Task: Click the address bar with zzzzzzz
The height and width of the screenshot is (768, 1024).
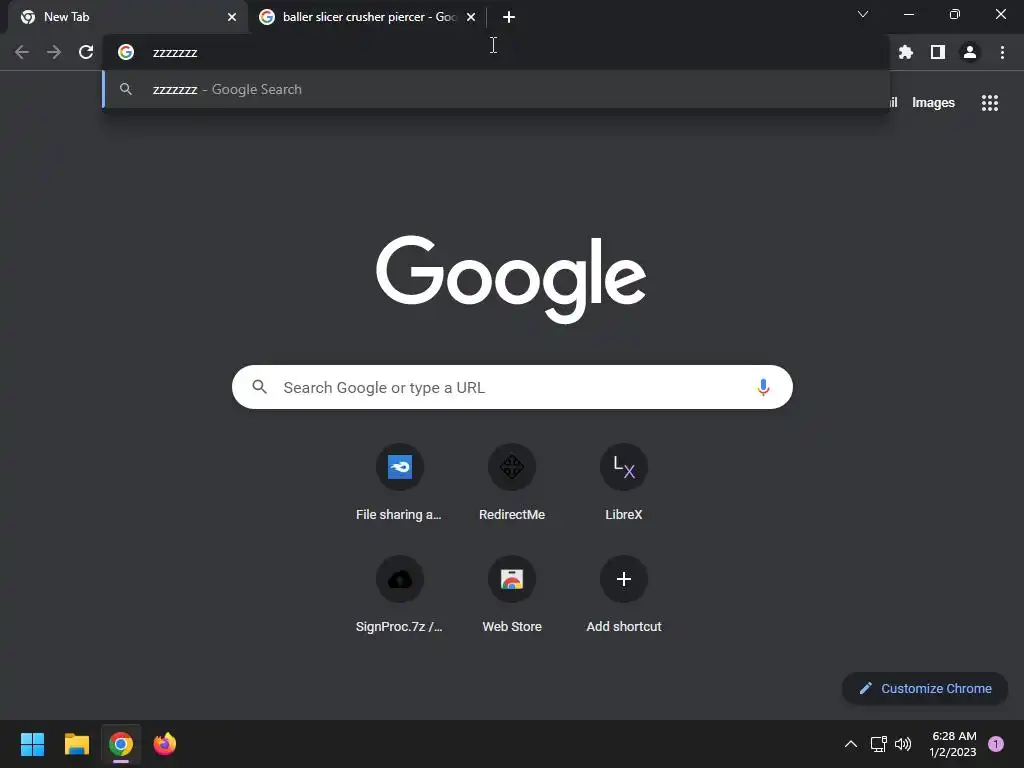Action: (x=496, y=52)
